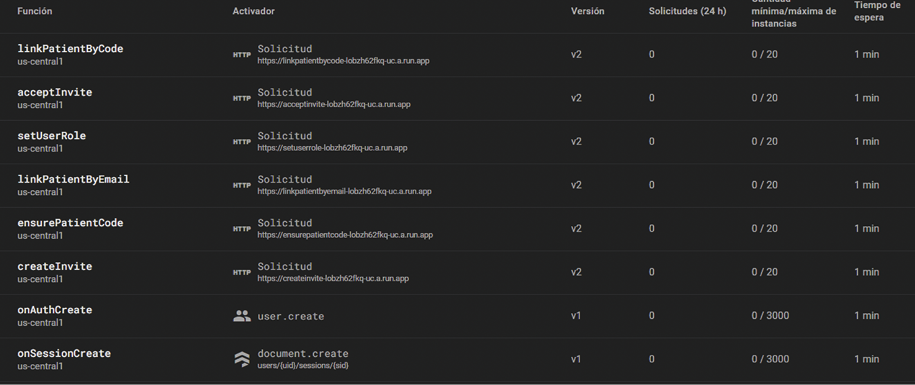915x385 pixels.
Task: Open the onAuthCreate function
Action: [55, 310]
